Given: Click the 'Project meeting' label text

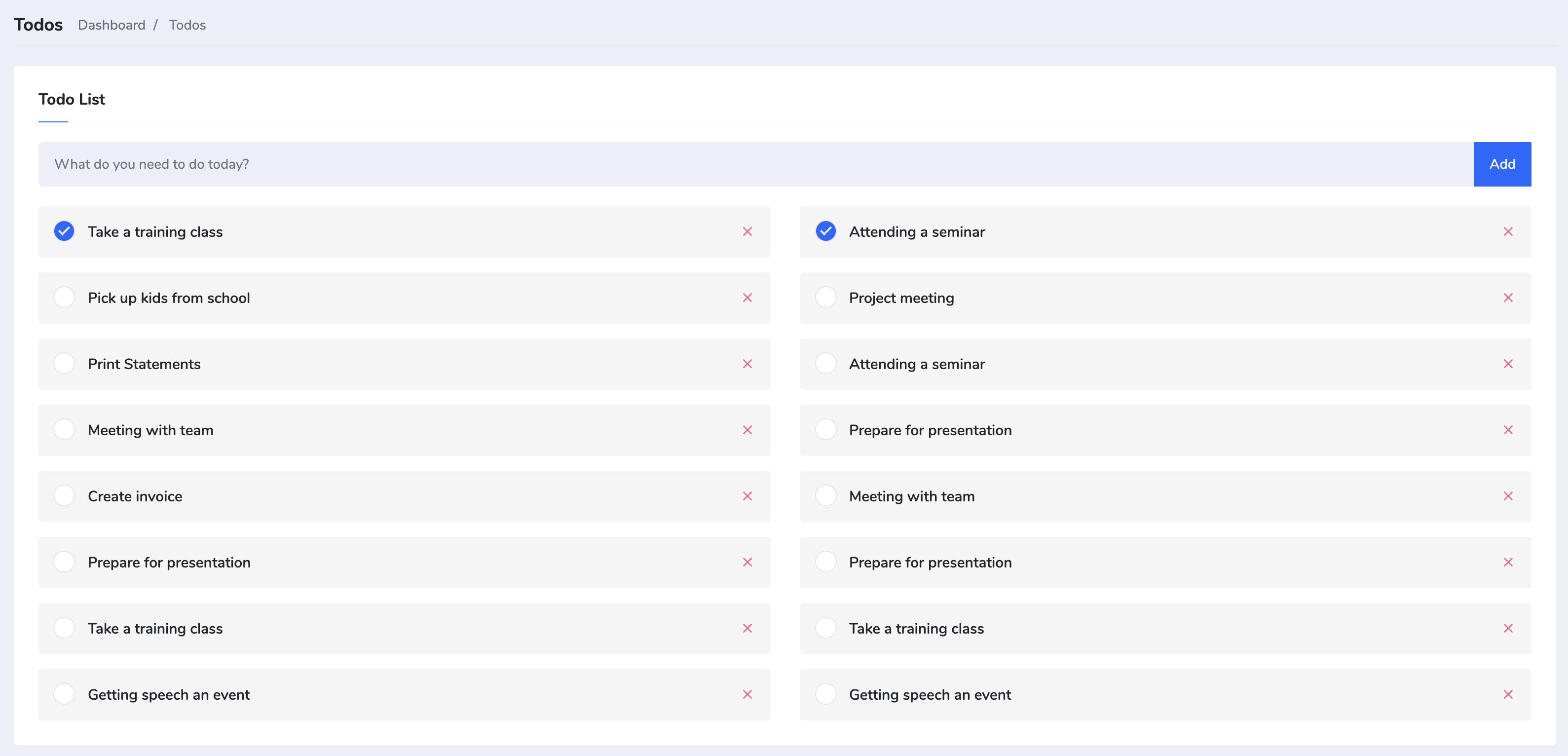Looking at the screenshot, I should point(901,298).
